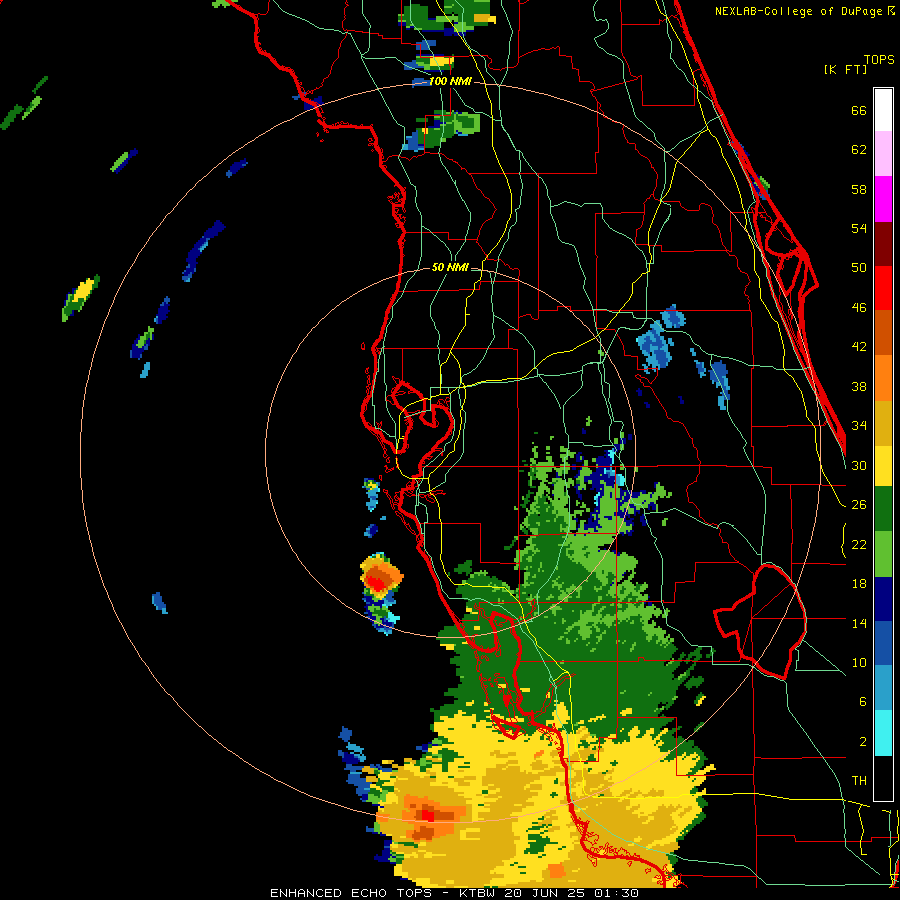Click the legend value '66'

point(859,110)
